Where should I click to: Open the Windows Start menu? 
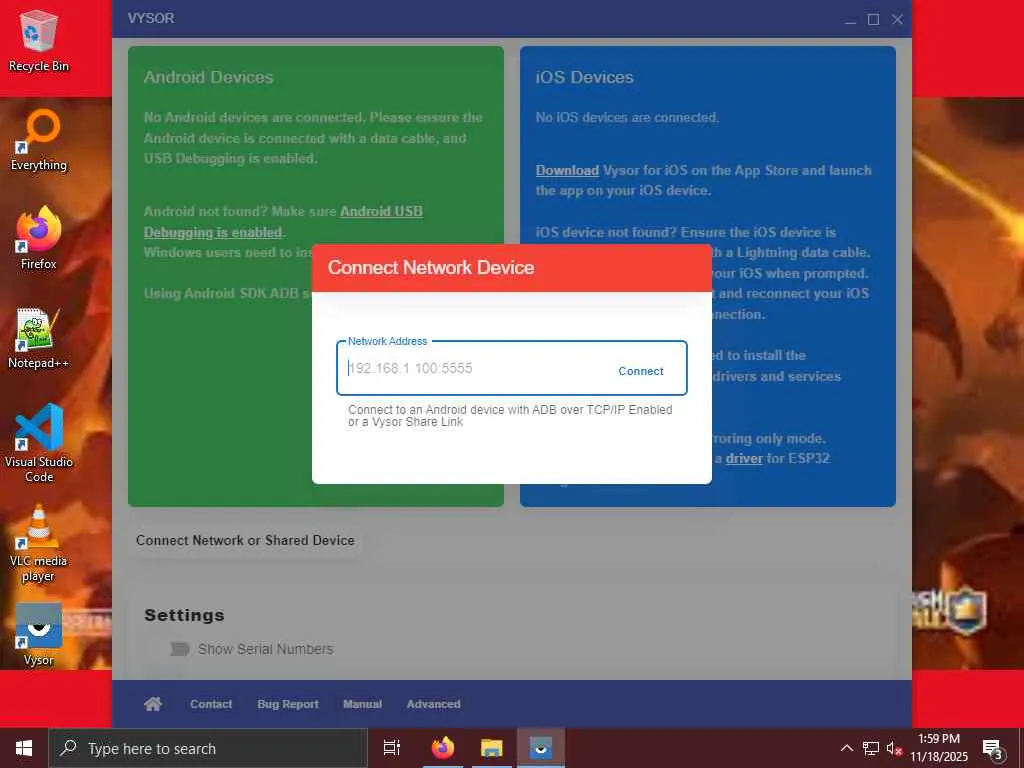coord(24,748)
